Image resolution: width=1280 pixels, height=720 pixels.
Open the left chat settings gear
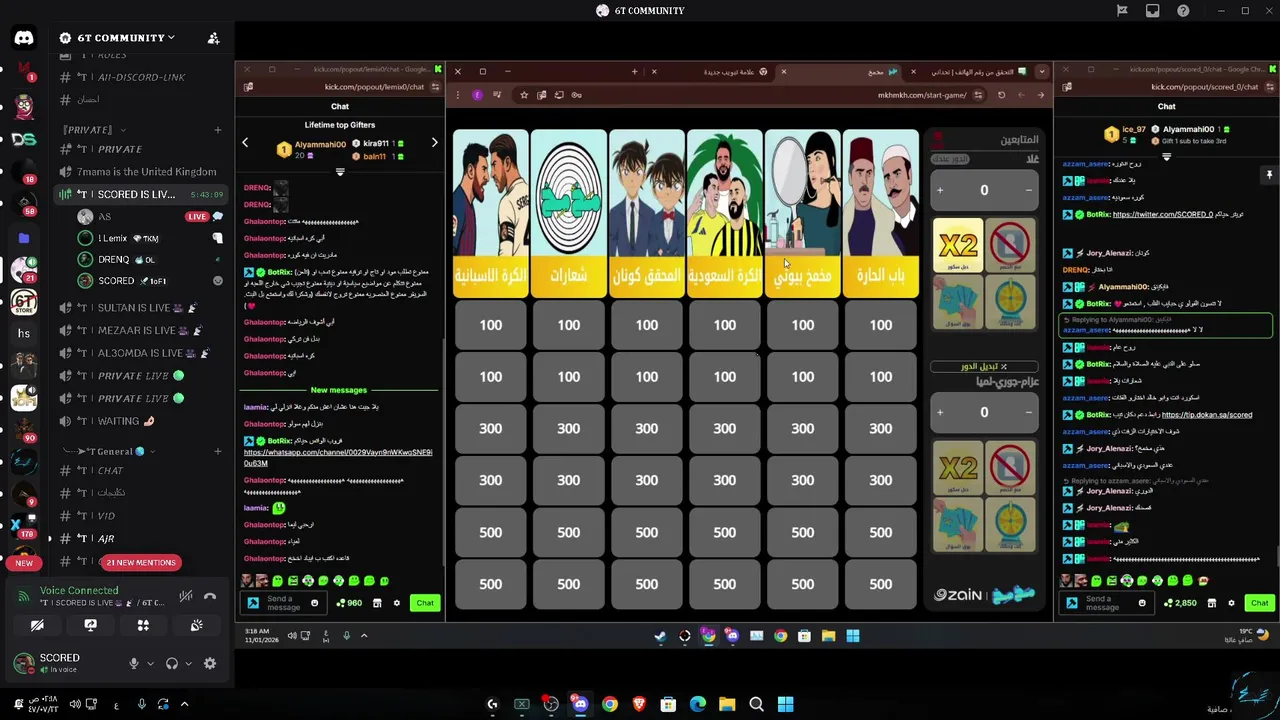(396, 603)
